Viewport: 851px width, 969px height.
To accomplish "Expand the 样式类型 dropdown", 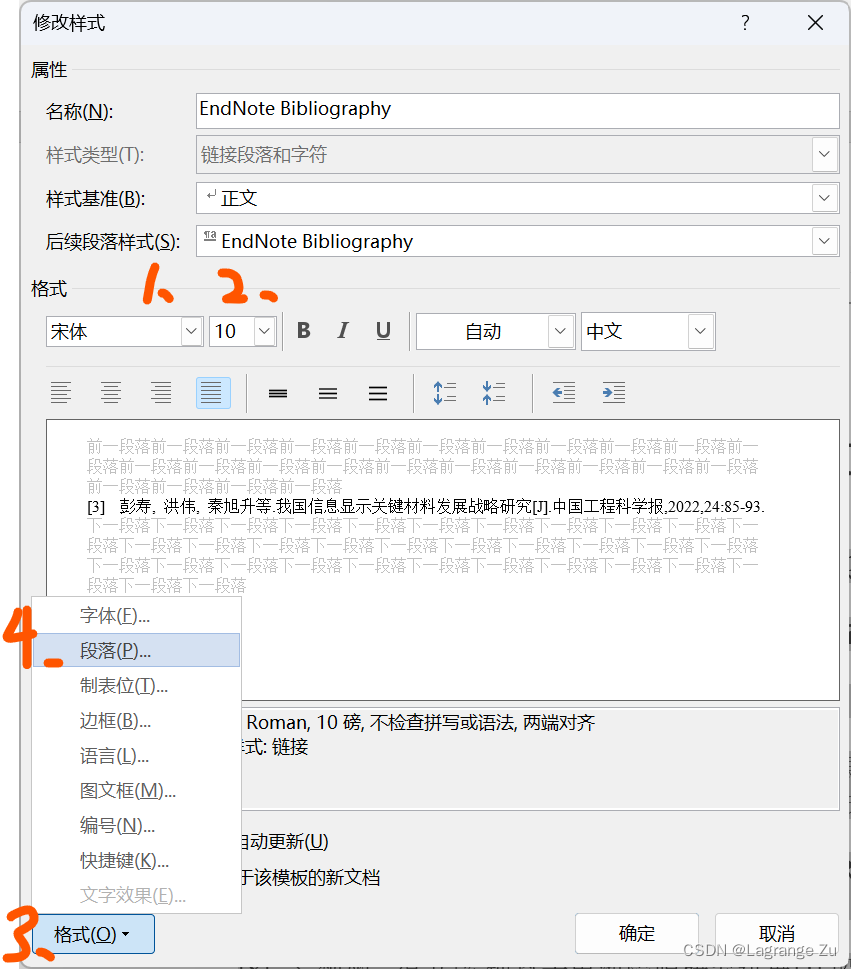I will pos(824,154).
